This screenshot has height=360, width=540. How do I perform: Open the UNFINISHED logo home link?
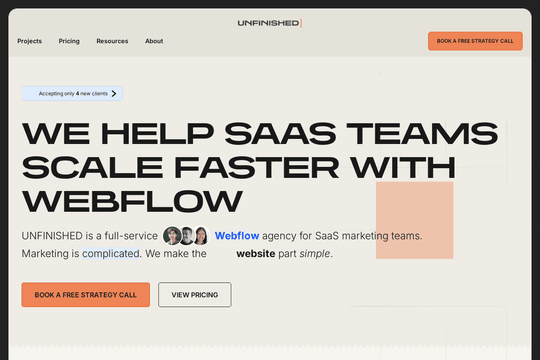[269, 23]
